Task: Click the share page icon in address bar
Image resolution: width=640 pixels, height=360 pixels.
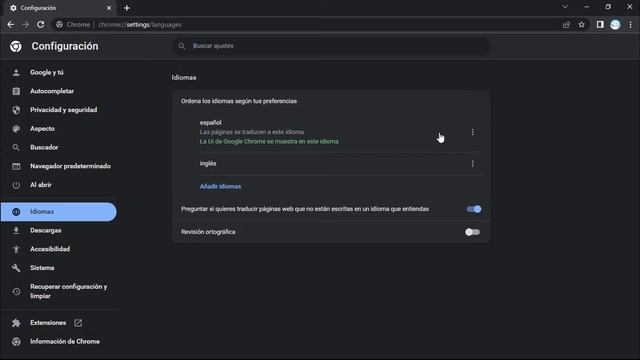Action: pos(567,24)
